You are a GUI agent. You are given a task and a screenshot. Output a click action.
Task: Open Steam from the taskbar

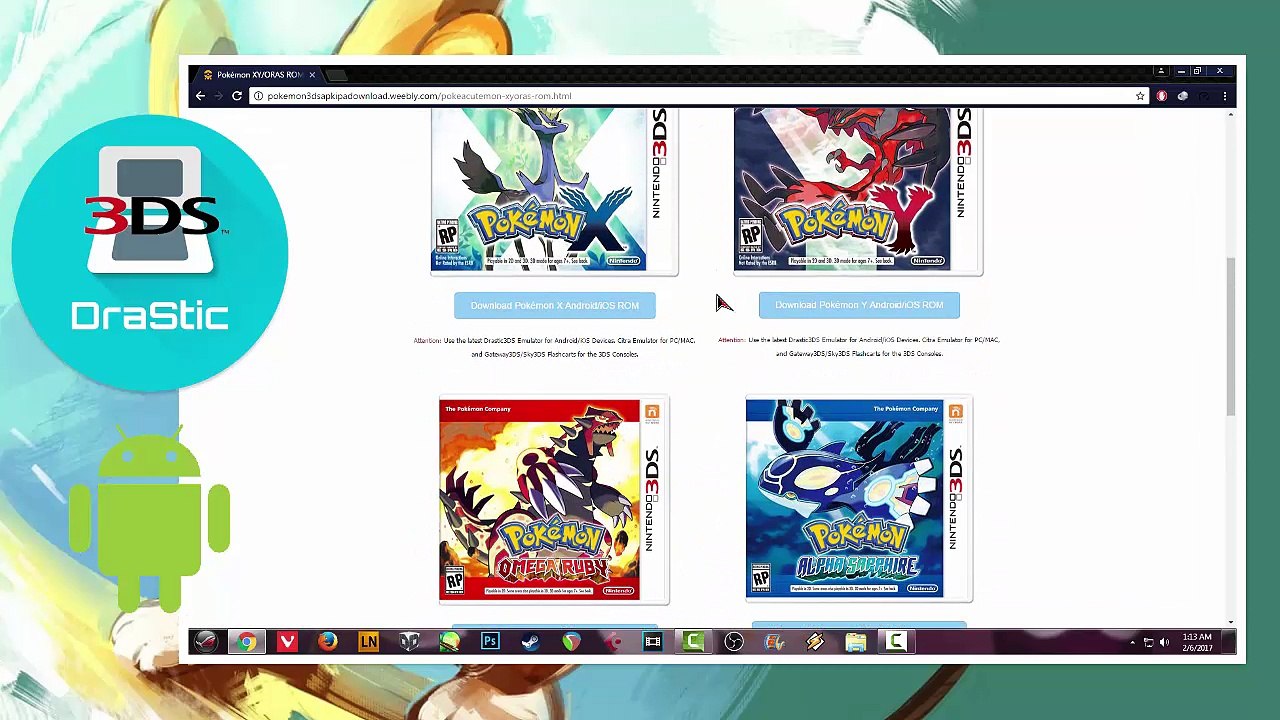pos(530,642)
